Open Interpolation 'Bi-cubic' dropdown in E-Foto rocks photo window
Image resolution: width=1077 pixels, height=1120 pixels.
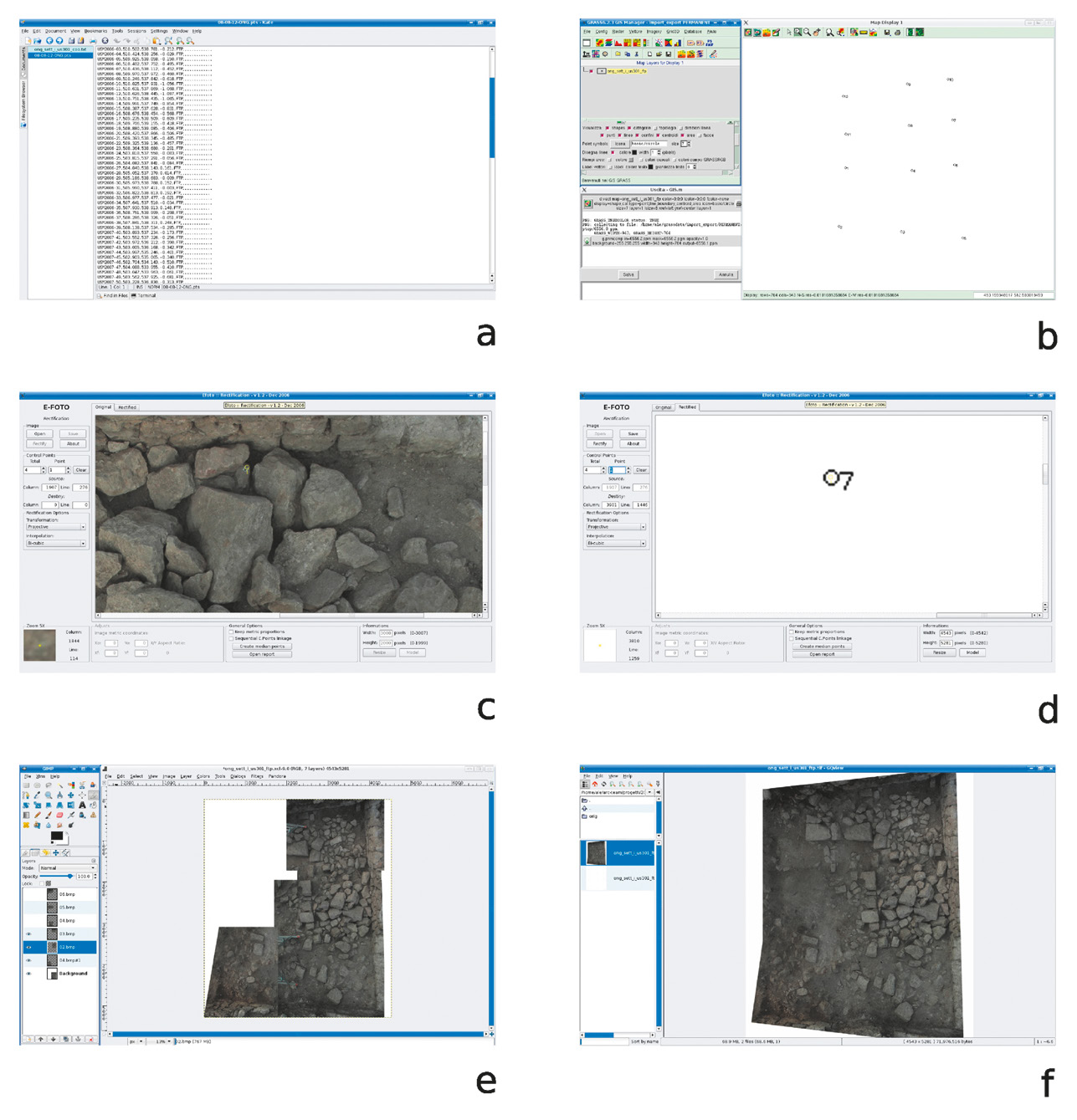tap(56, 543)
